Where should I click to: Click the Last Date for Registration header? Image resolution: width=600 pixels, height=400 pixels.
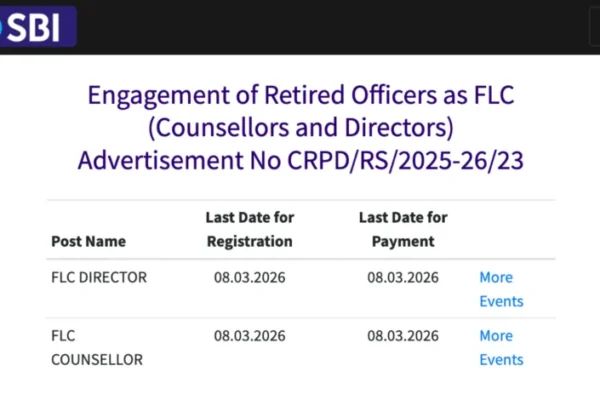(x=249, y=229)
